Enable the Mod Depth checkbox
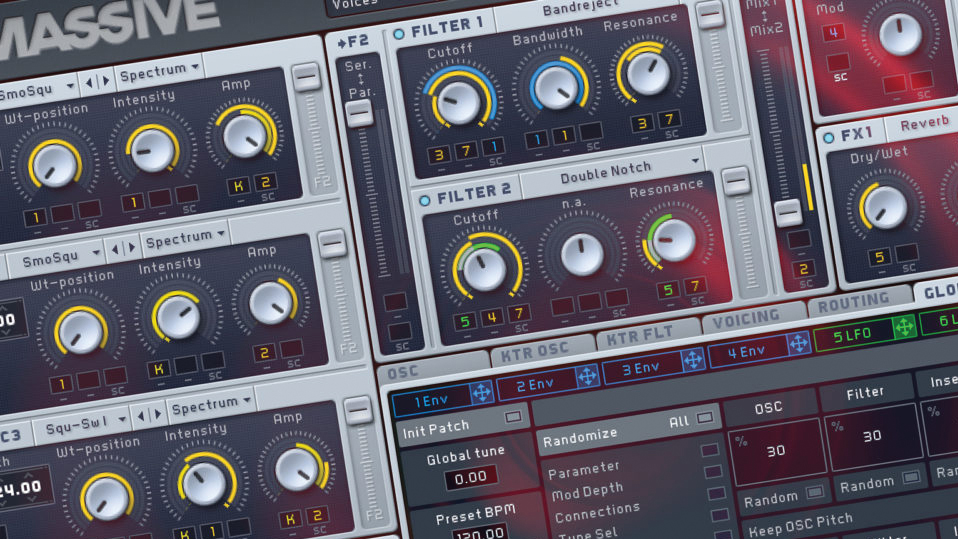Screen dimensions: 958x539 [x=713, y=472]
